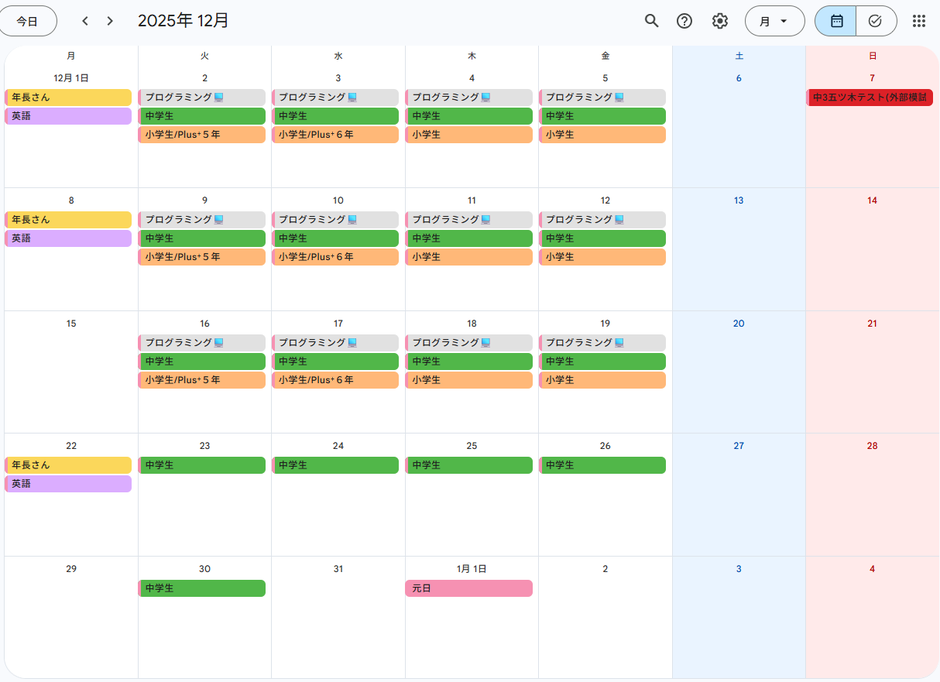Image resolution: width=940 pixels, height=682 pixels.
Task: Select Sunday date 14
Action: [x=872, y=200]
